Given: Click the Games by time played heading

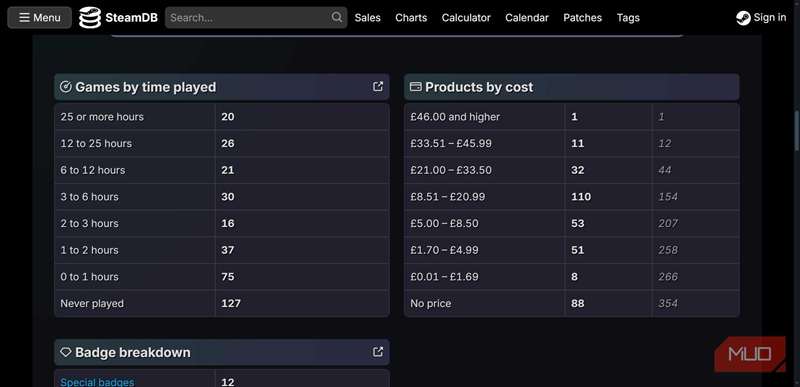Looking at the screenshot, I should (x=145, y=87).
